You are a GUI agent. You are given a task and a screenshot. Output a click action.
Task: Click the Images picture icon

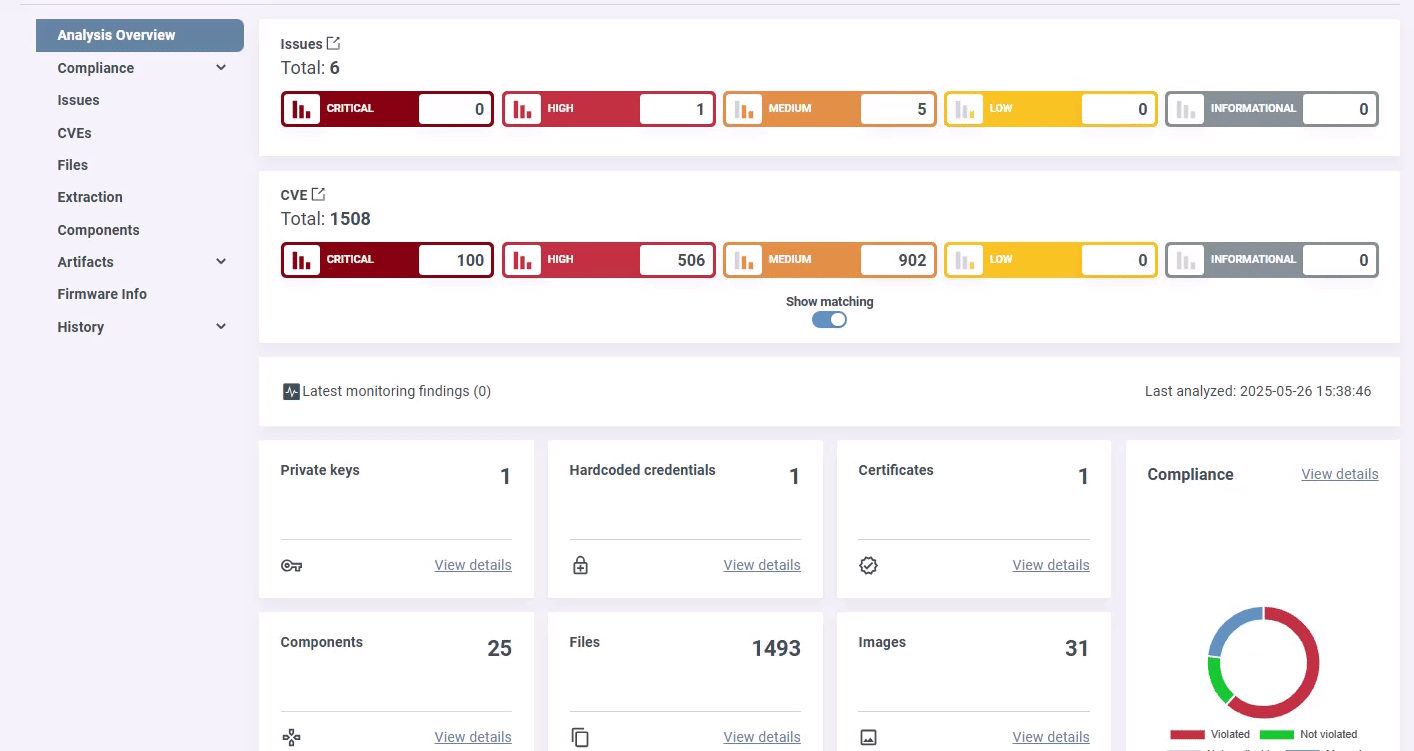pos(868,738)
